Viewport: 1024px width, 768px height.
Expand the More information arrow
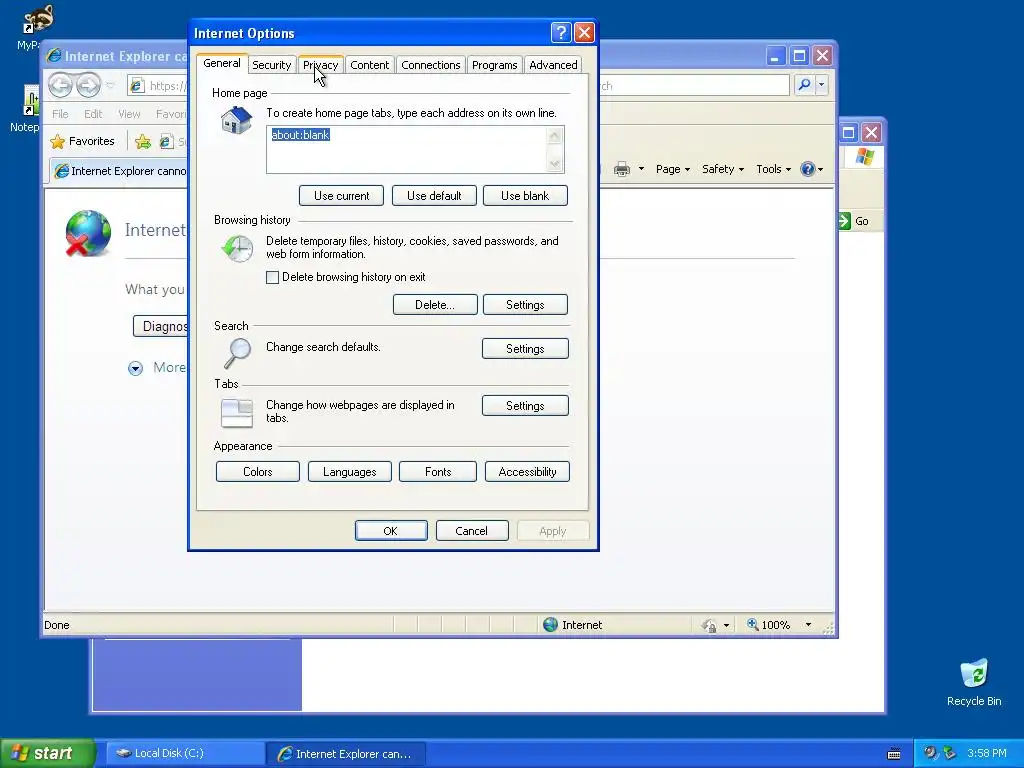(x=135, y=368)
